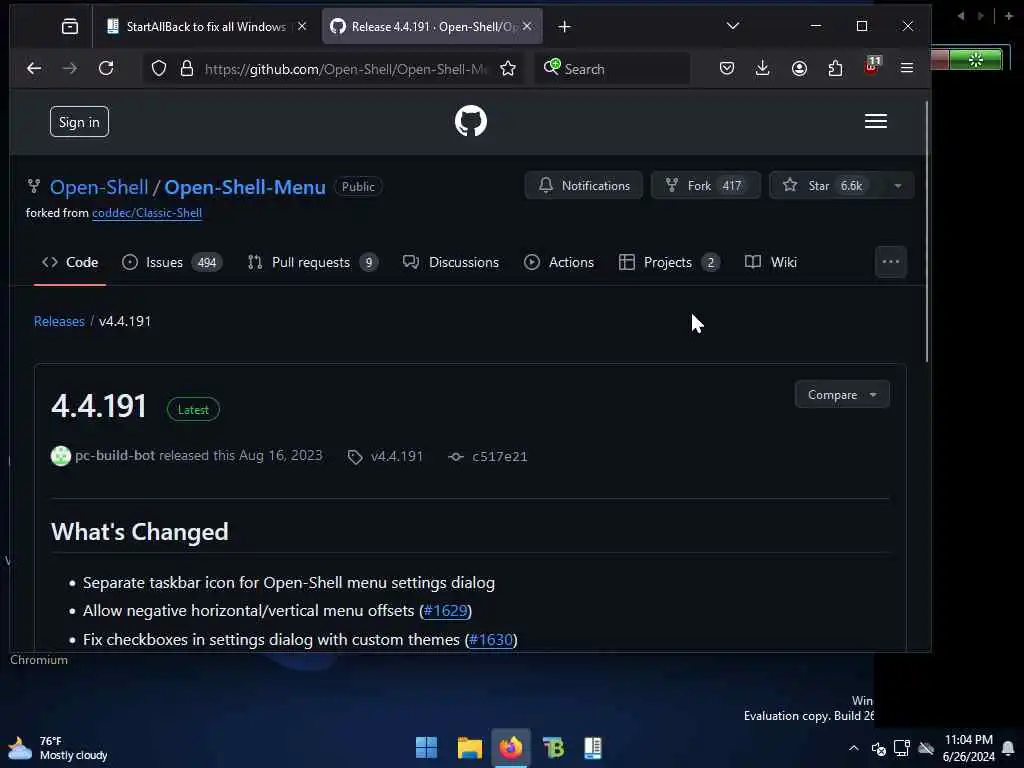Fork the repository button
Viewport: 1024px width, 768px height.
705,185
